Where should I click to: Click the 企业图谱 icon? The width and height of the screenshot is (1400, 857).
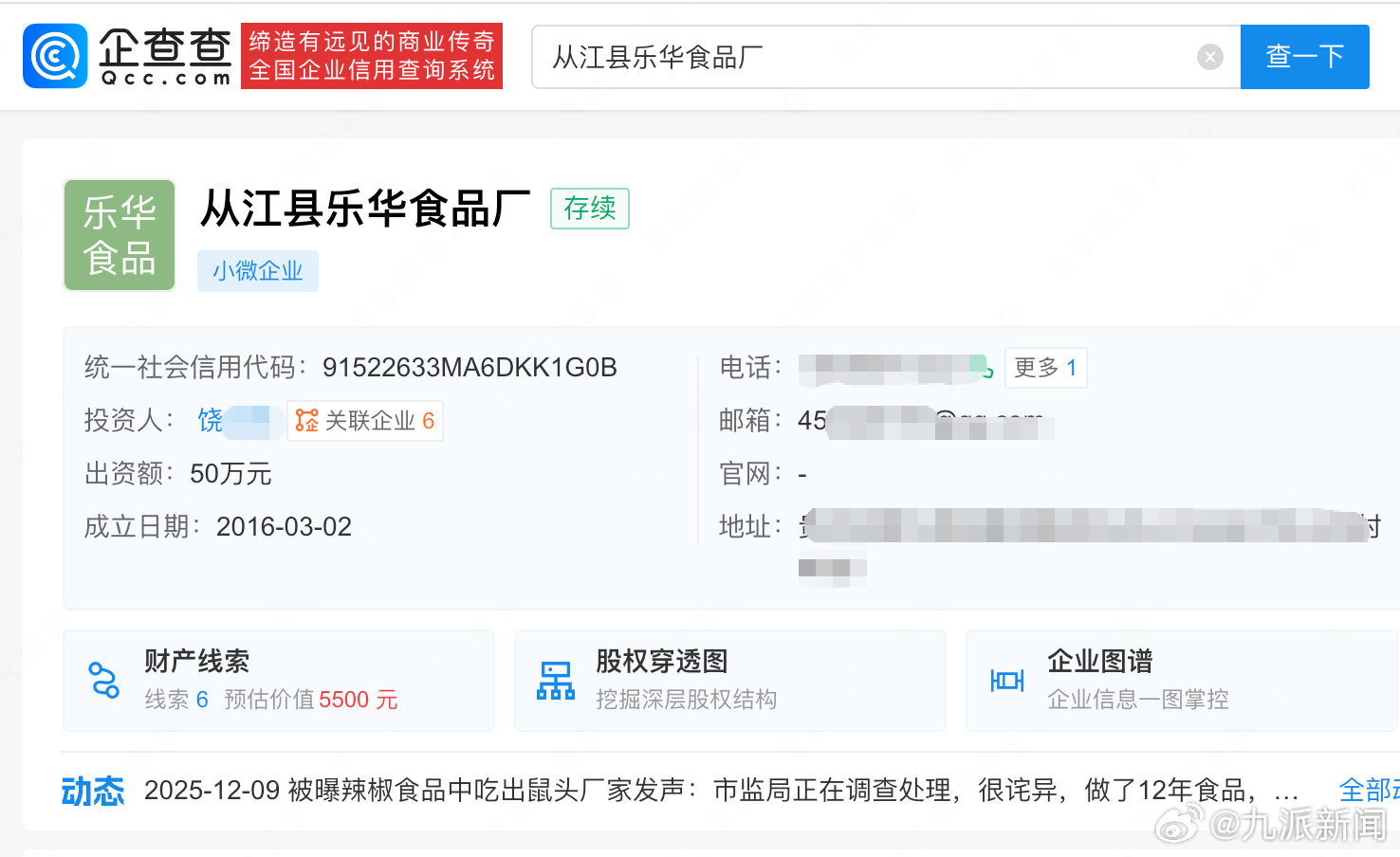(x=1007, y=681)
